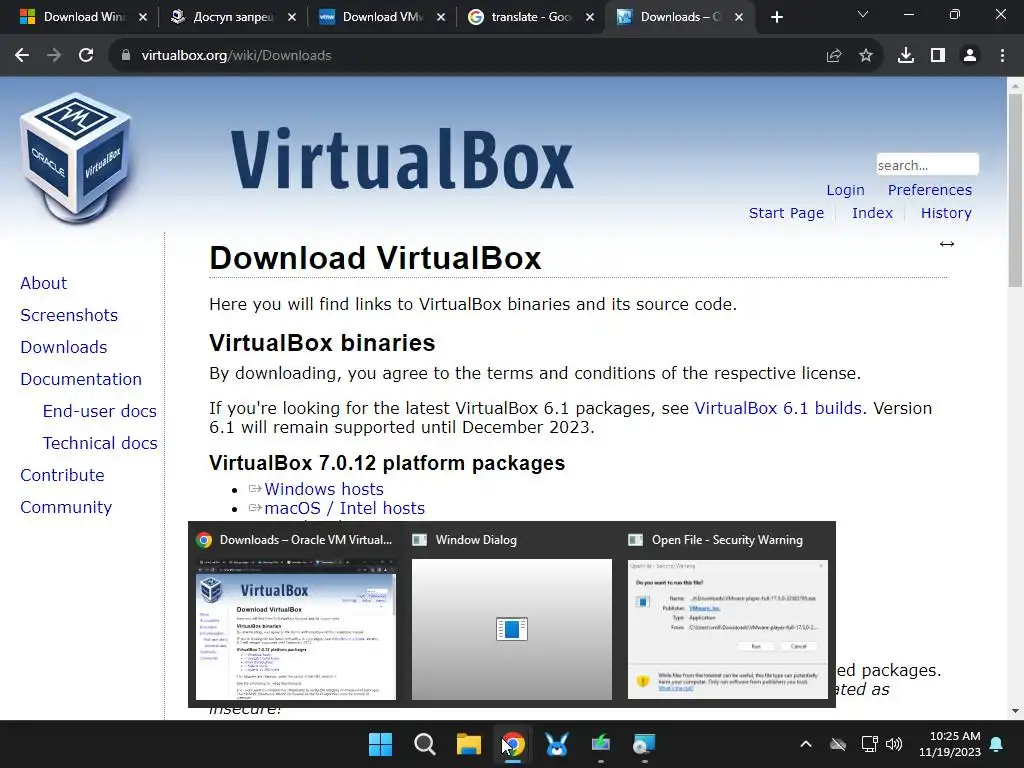Open Windows Start menu
This screenshot has height=768, width=1024.
[x=381, y=744]
